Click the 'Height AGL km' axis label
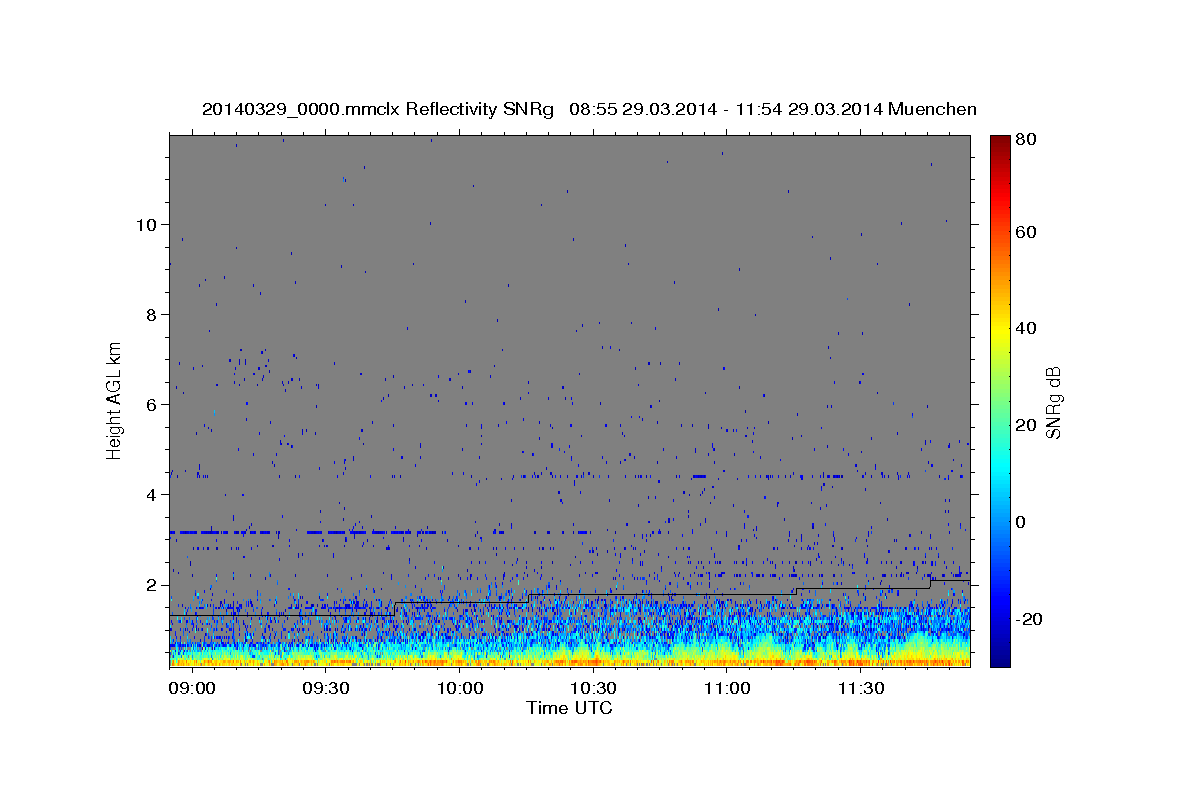 point(115,399)
